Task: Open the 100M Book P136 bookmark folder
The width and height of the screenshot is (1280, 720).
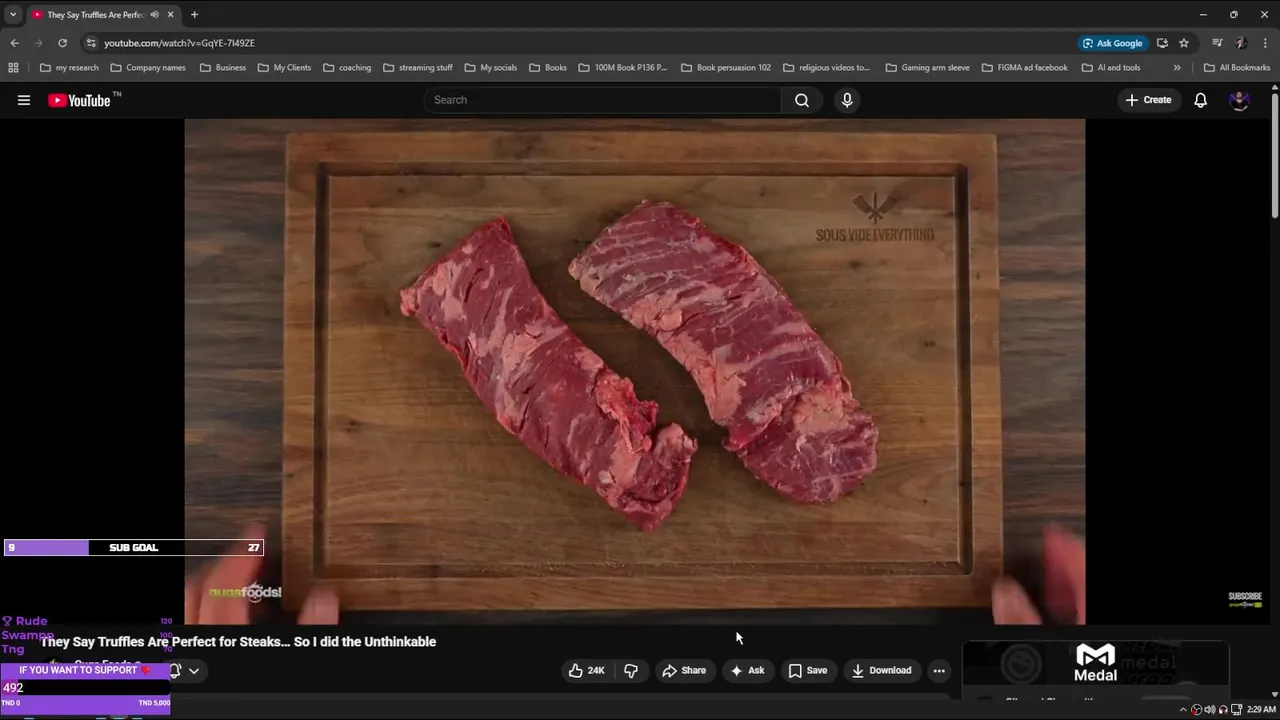Action: [x=622, y=68]
